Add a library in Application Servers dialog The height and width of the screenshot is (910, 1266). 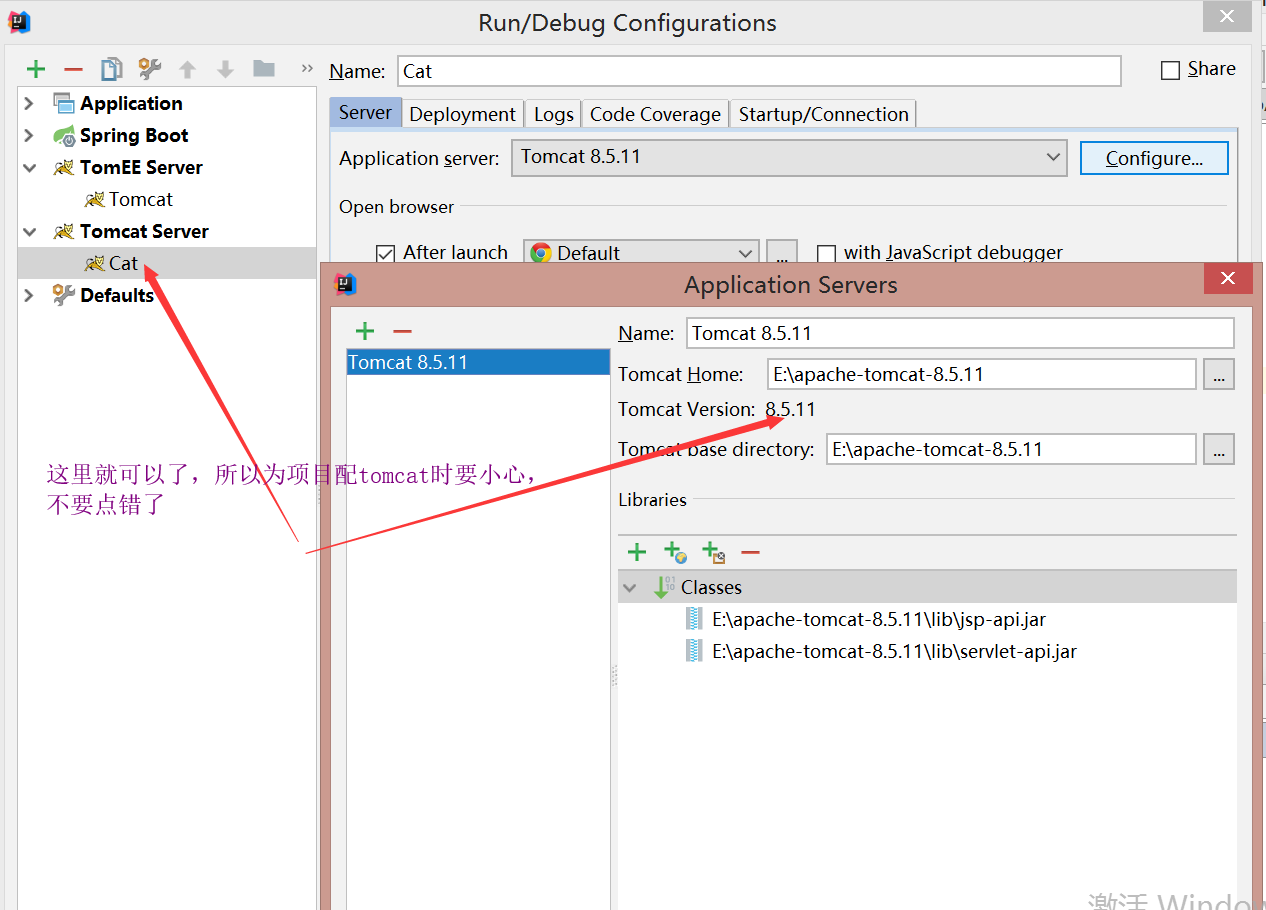coord(637,551)
